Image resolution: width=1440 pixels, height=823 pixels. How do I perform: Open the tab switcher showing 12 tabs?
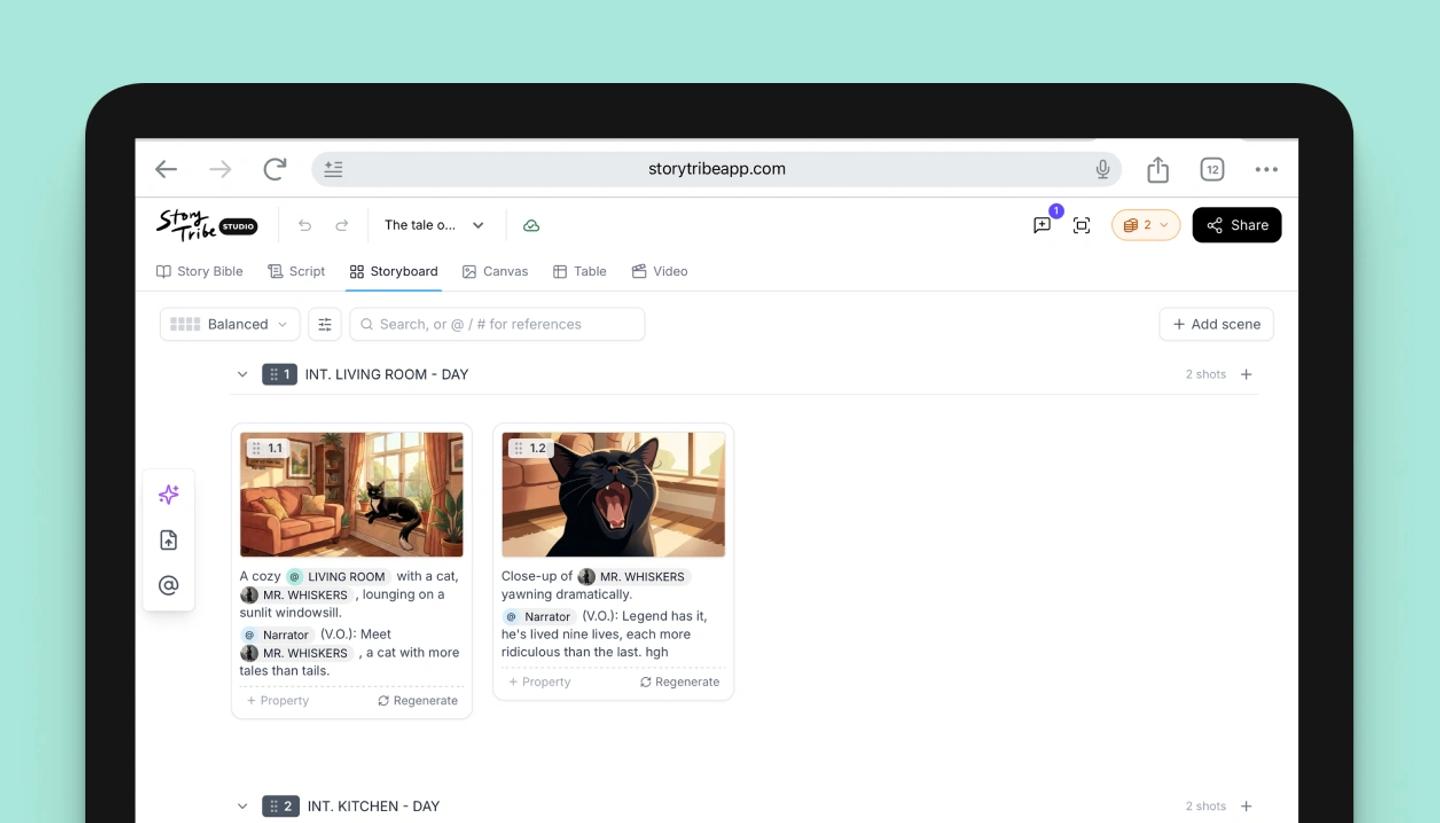pos(1212,169)
